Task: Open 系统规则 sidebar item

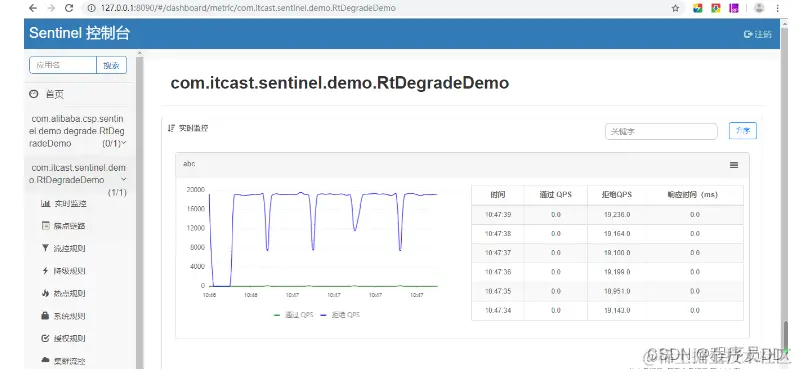Action: 70,316
